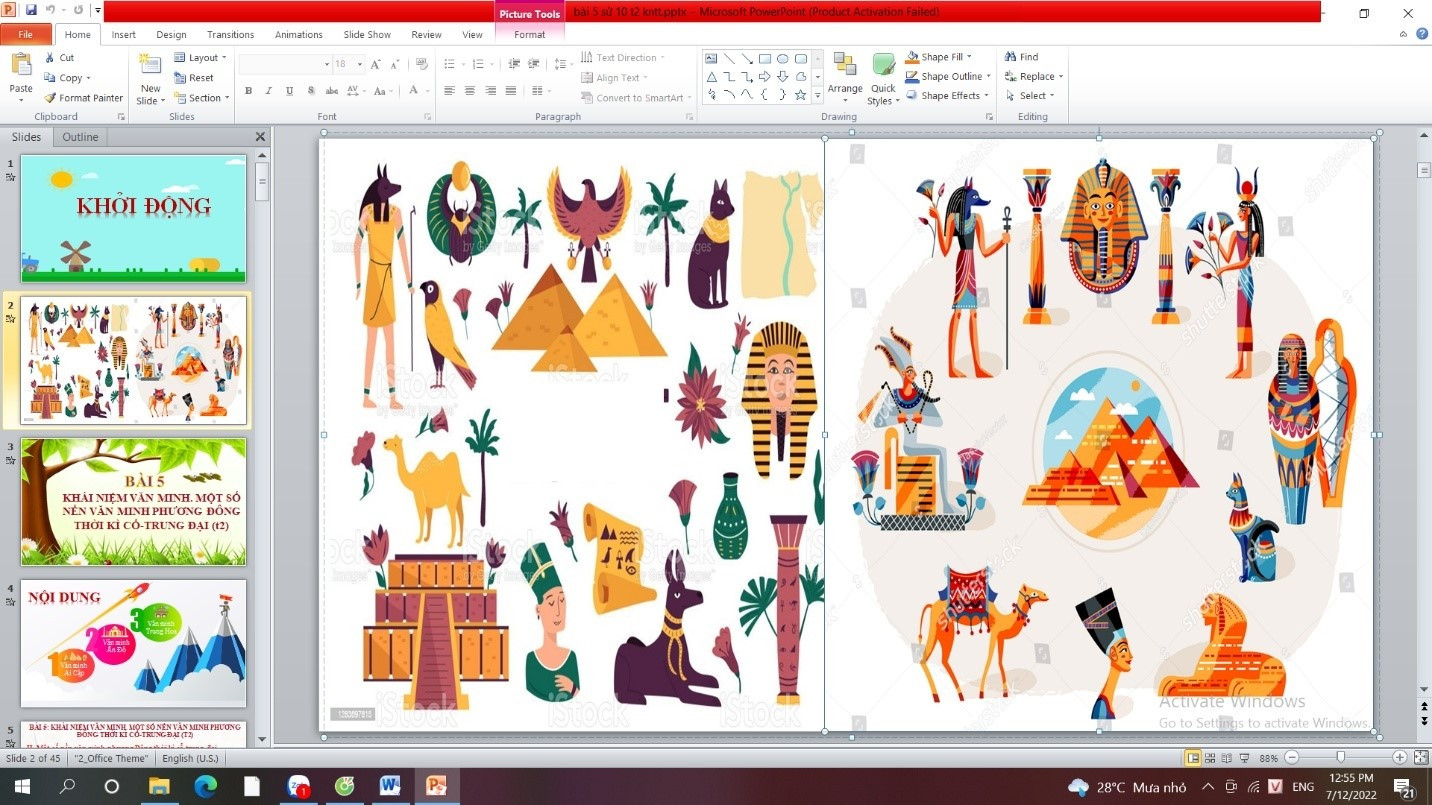
Task: Switch to Reading View in status bar
Action: click(x=1227, y=758)
